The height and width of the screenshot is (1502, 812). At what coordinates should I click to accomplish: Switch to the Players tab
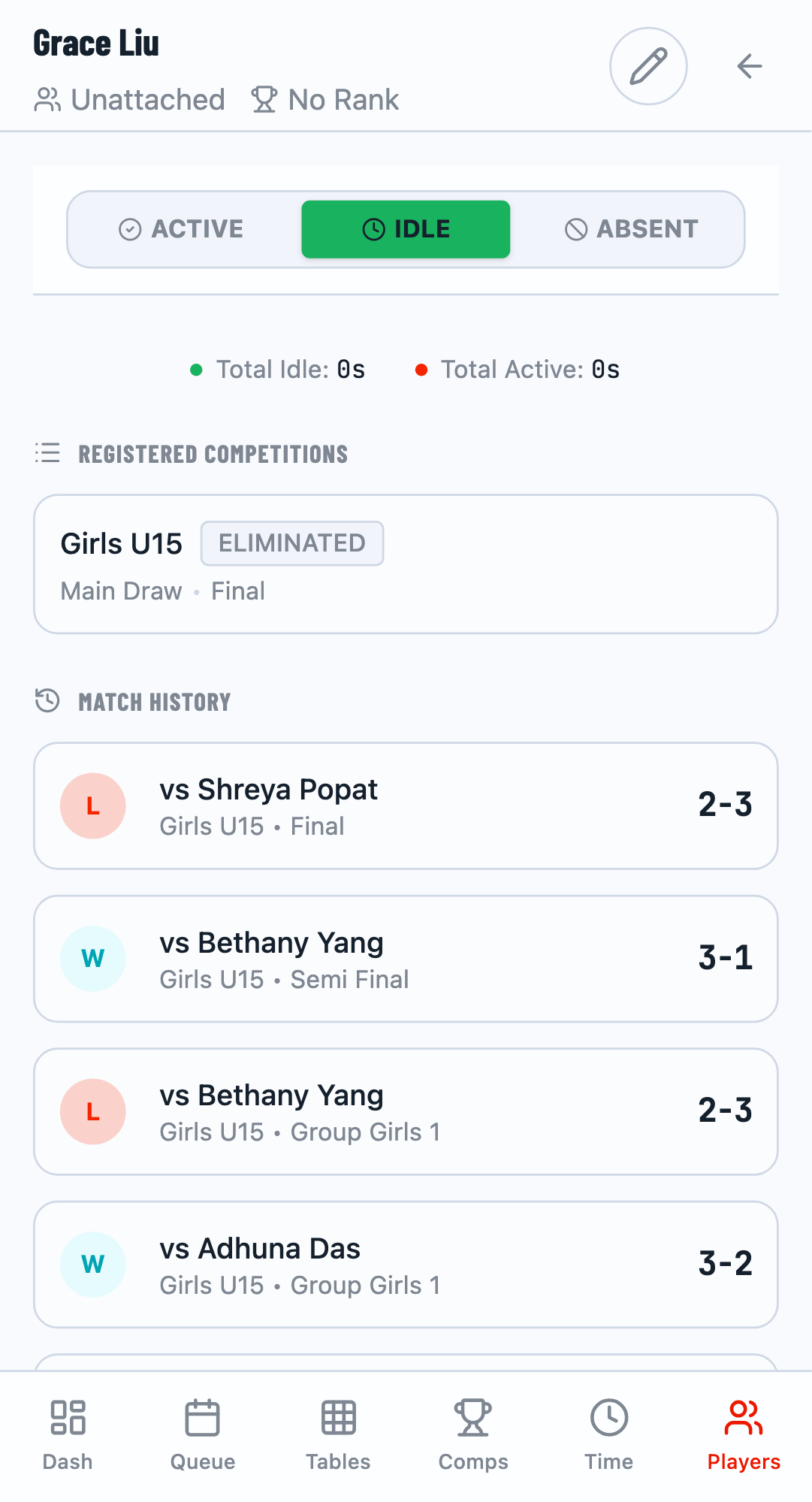(743, 1433)
